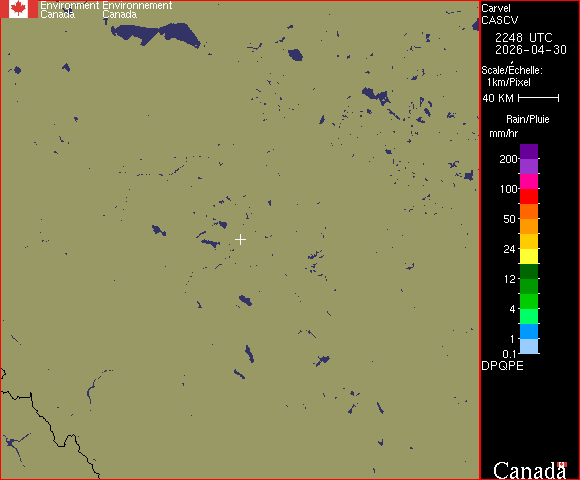Click the Environnement Canada French title
Image resolution: width=580 pixels, height=480 pixels.
click(x=137, y=10)
